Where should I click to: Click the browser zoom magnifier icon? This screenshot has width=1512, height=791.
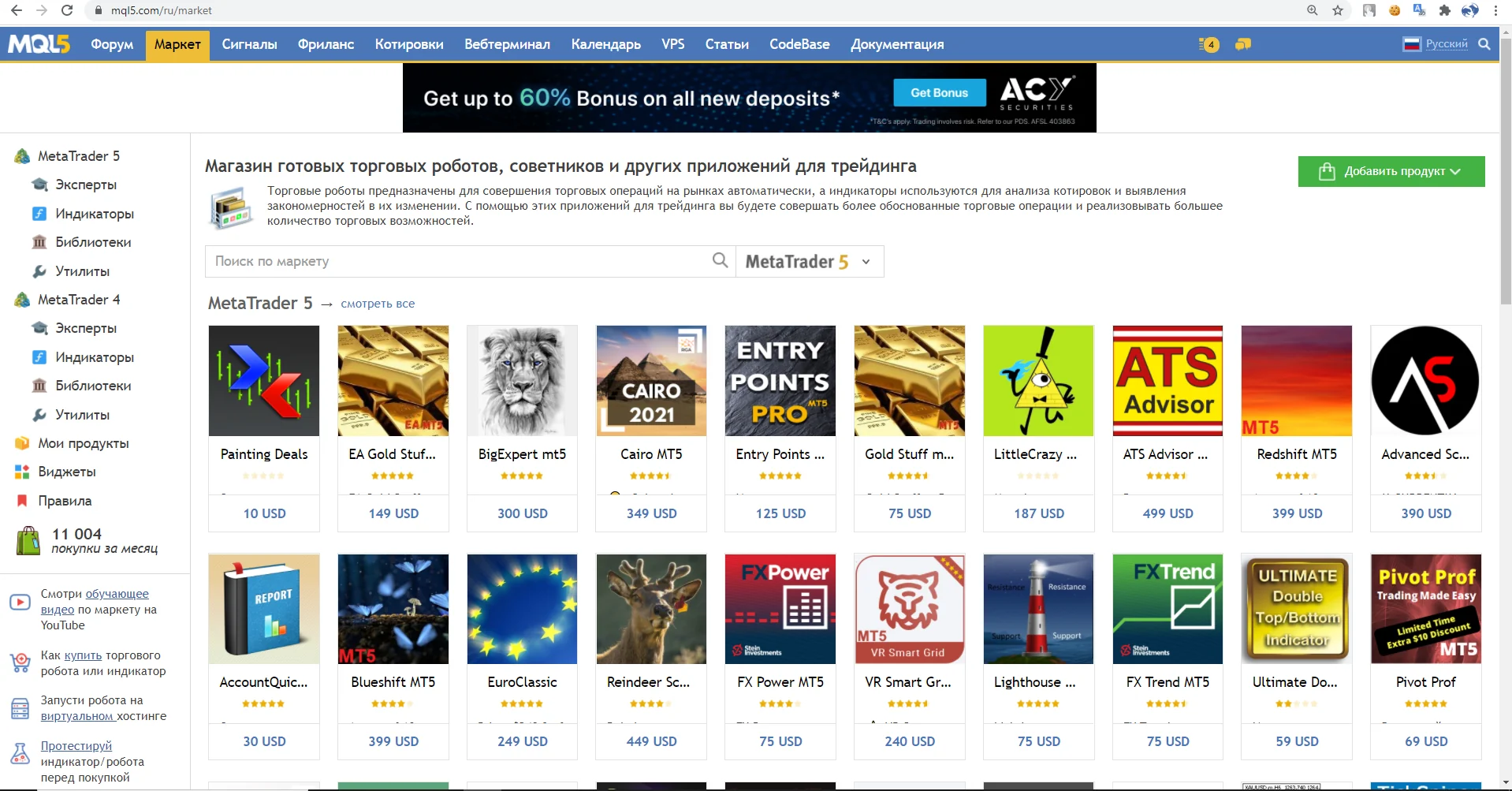1313,10
